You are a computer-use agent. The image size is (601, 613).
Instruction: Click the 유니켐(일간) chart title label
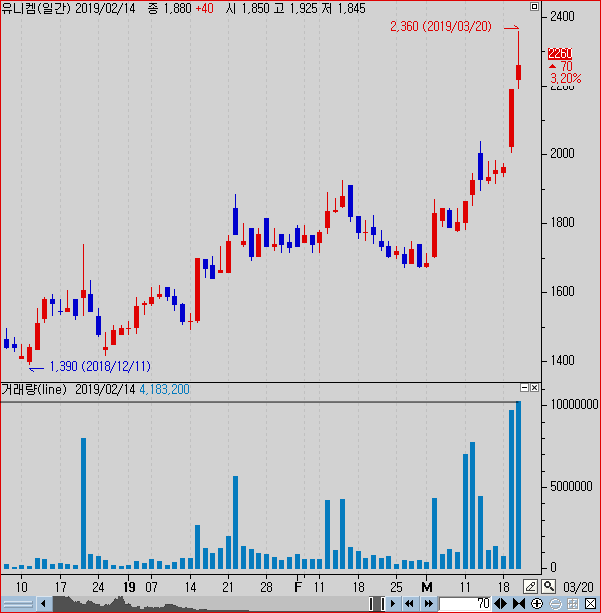pos(35,8)
